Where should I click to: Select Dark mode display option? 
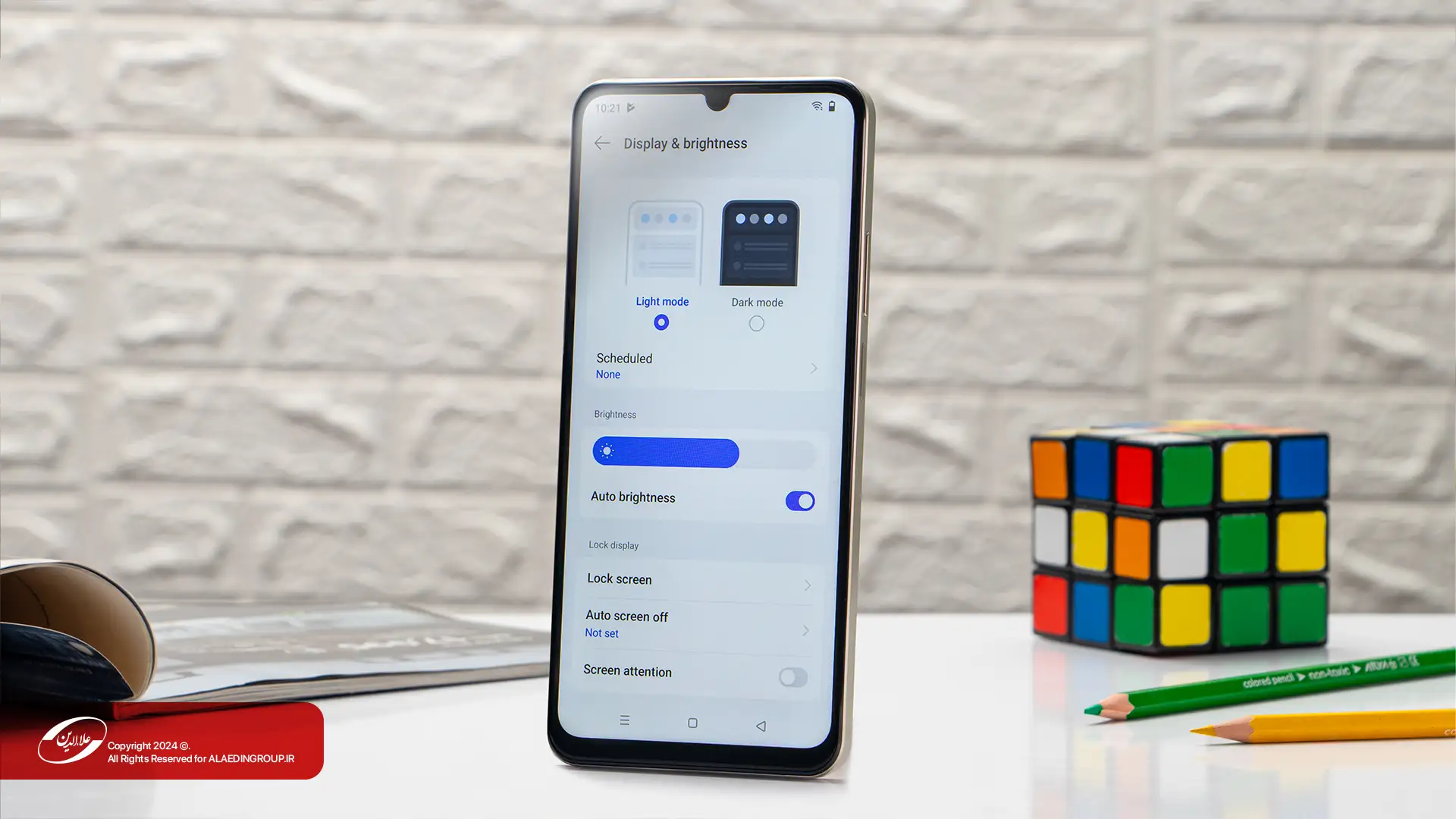(x=756, y=322)
